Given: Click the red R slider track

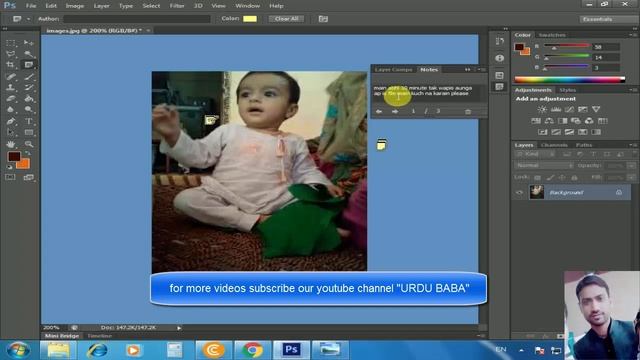Looking at the screenshot, I should click(567, 45).
